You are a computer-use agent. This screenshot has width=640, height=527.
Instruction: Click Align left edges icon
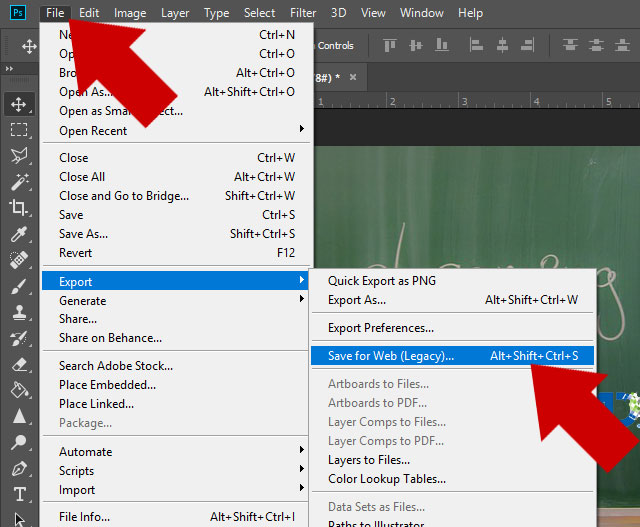pos(476,45)
